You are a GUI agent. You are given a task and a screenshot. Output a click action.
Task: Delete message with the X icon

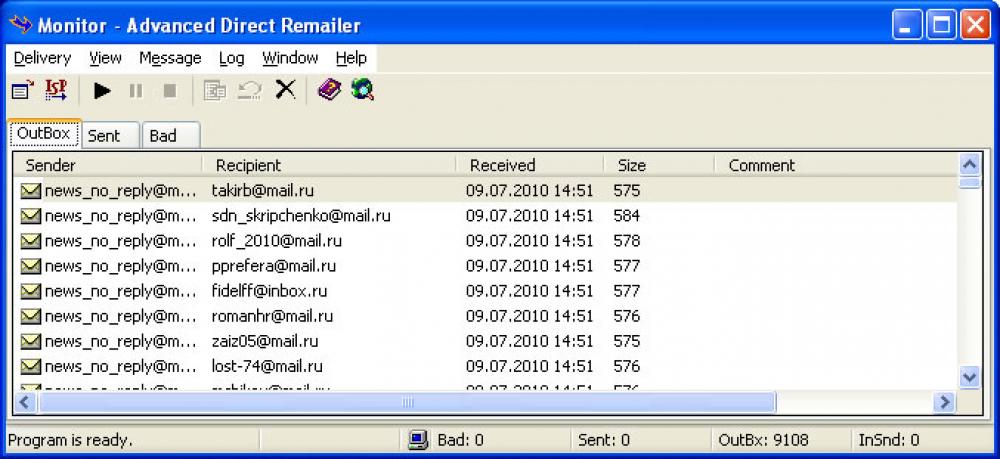(285, 90)
